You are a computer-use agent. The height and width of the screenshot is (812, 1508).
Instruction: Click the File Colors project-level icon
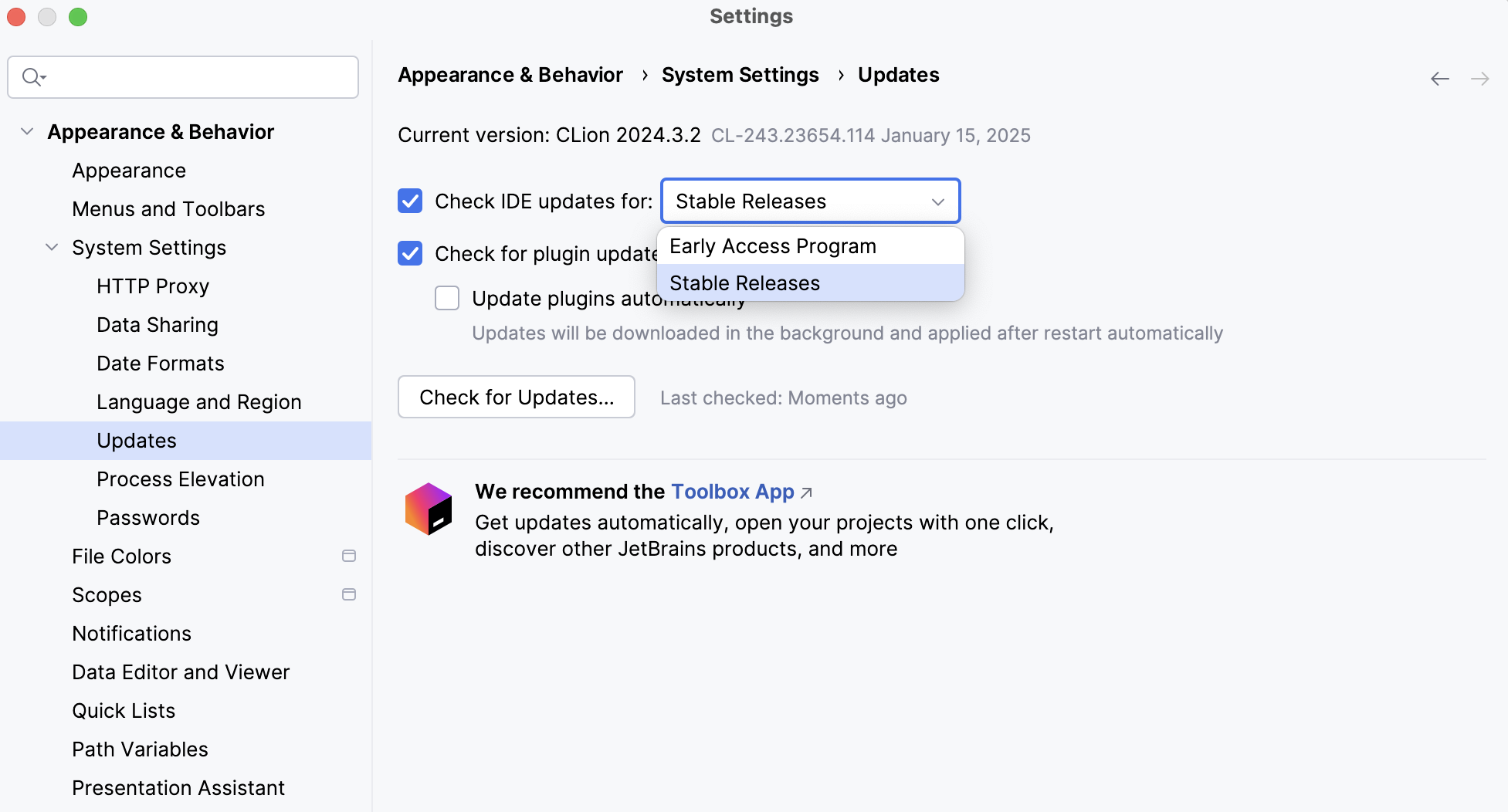[x=349, y=556]
